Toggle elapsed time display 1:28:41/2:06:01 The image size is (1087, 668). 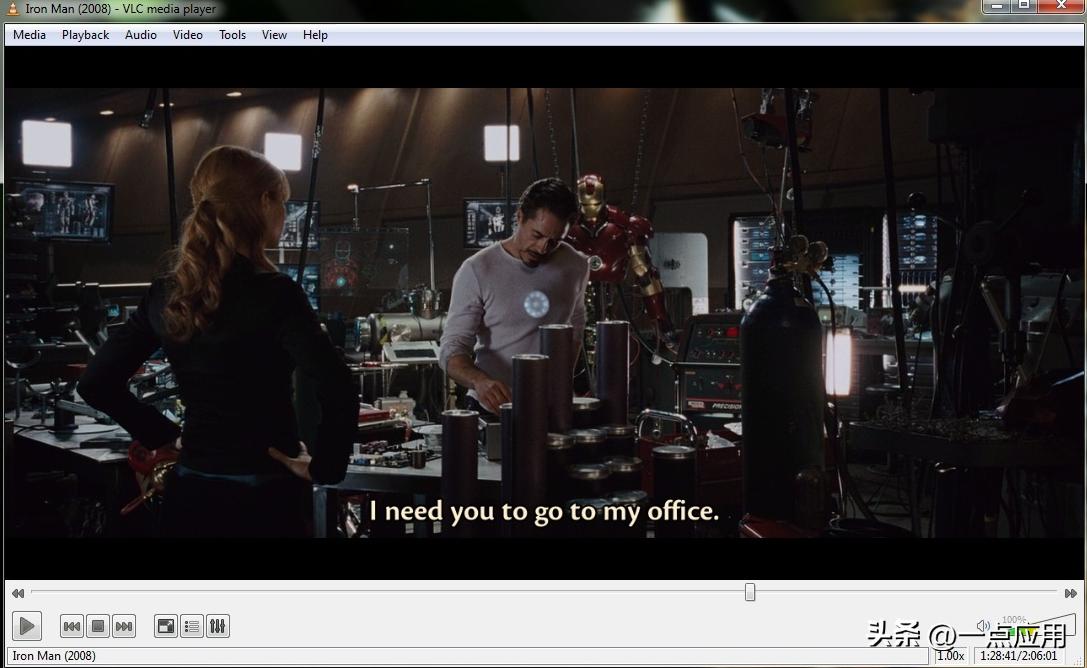click(1018, 656)
